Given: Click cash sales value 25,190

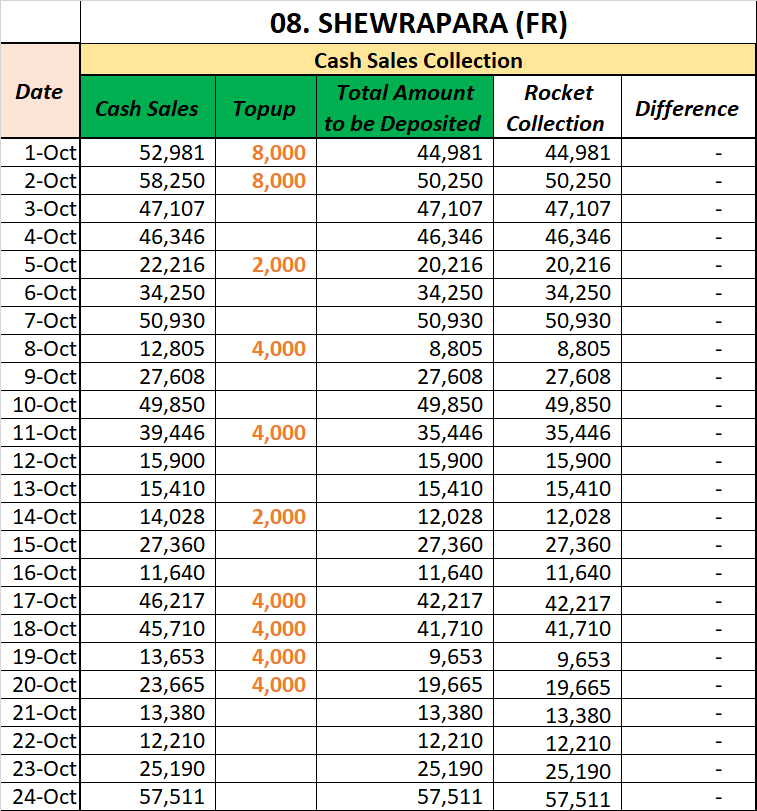Looking at the screenshot, I should coord(170,769).
